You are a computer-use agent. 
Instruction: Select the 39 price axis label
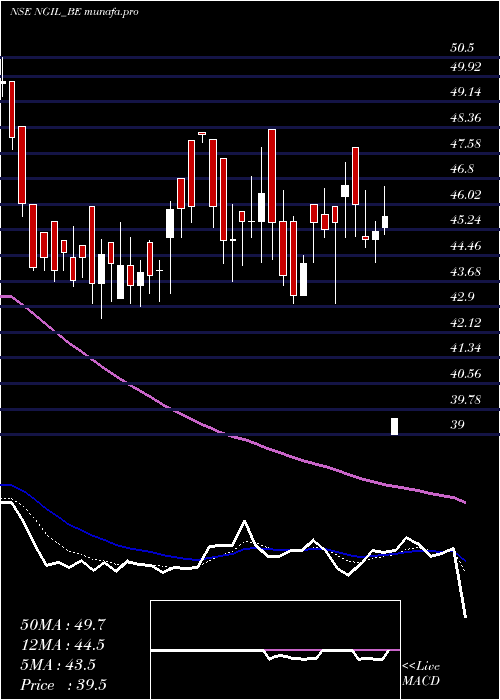click(x=458, y=425)
